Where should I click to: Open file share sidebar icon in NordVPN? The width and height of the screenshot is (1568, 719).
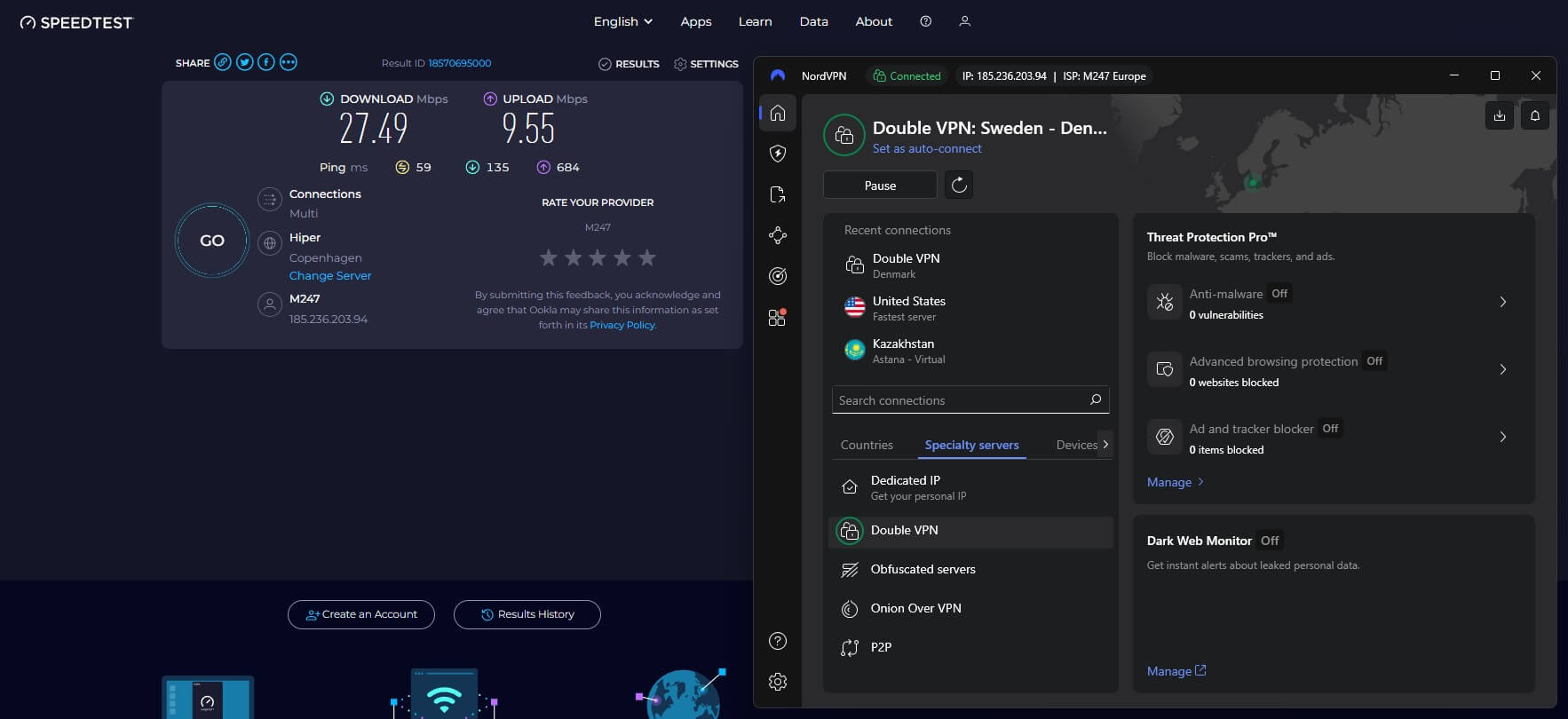[778, 194]
